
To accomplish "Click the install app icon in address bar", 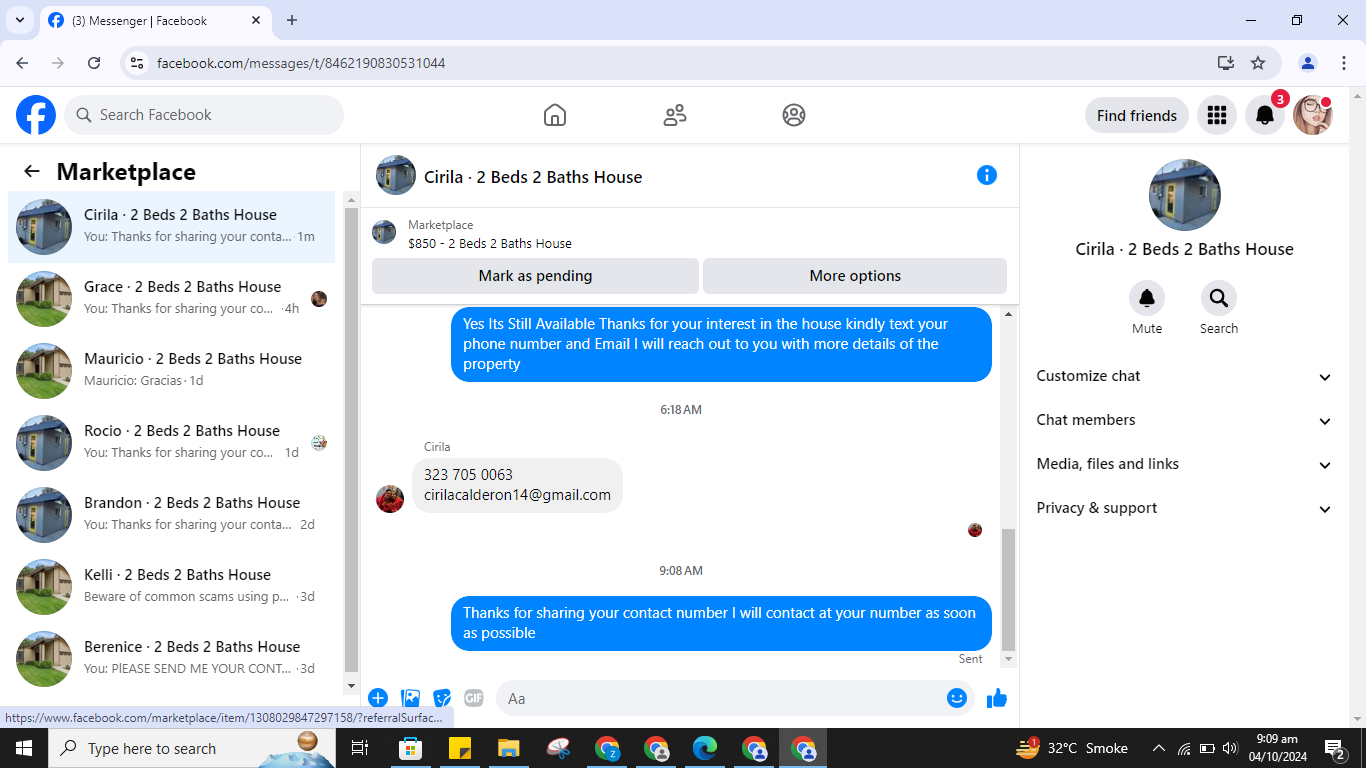I will pos(1226,63).
